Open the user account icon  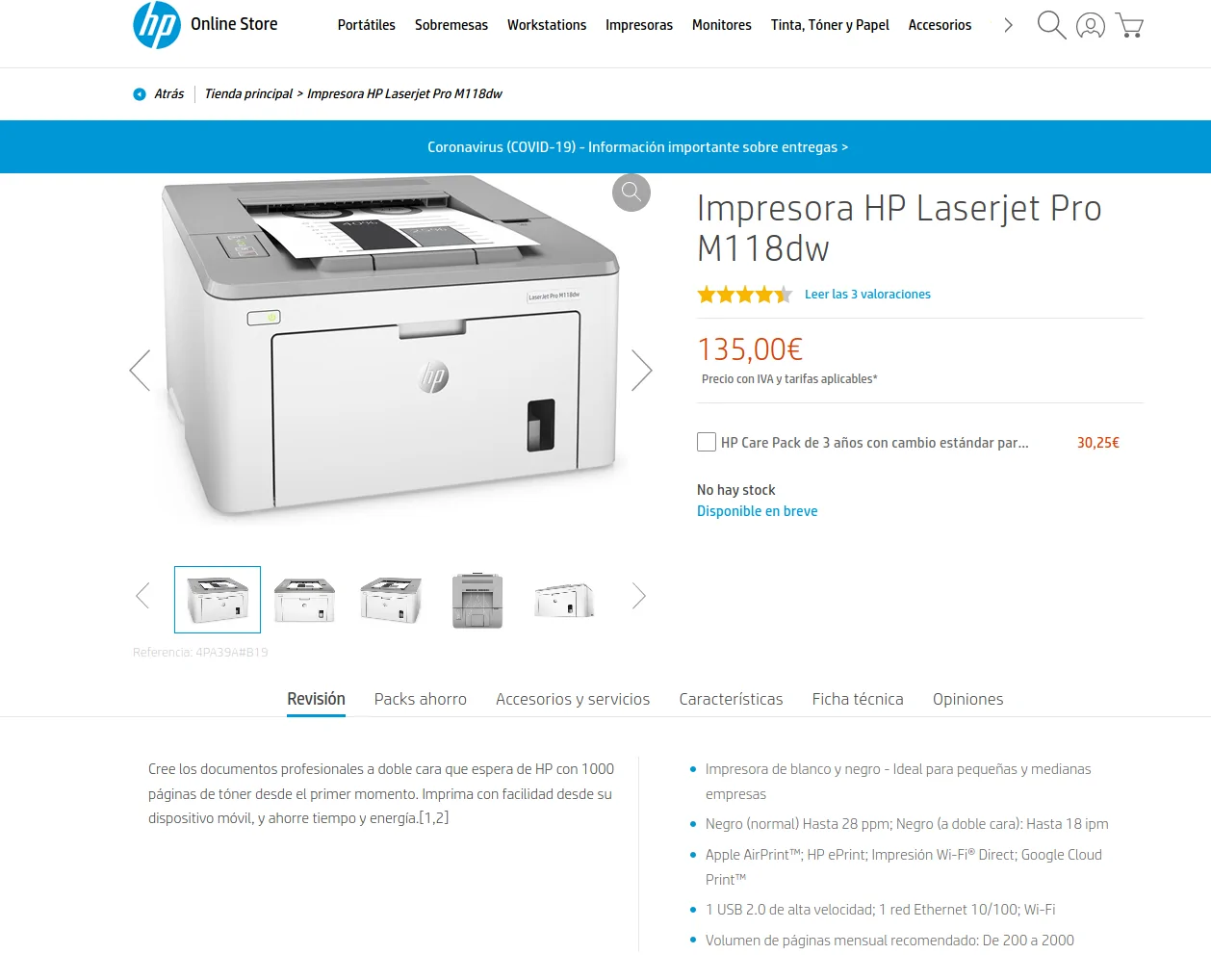pyautogui.click(x=1090, y=25)
